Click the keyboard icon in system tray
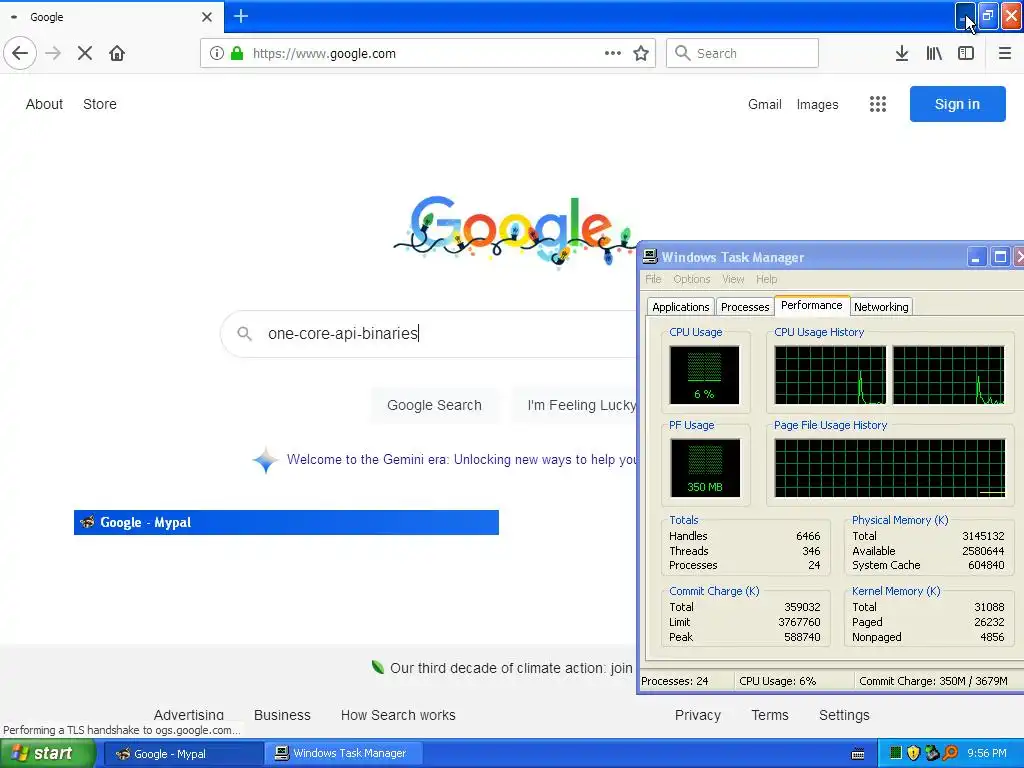Viewport: 1024px width, 768px height. (858, 754)
